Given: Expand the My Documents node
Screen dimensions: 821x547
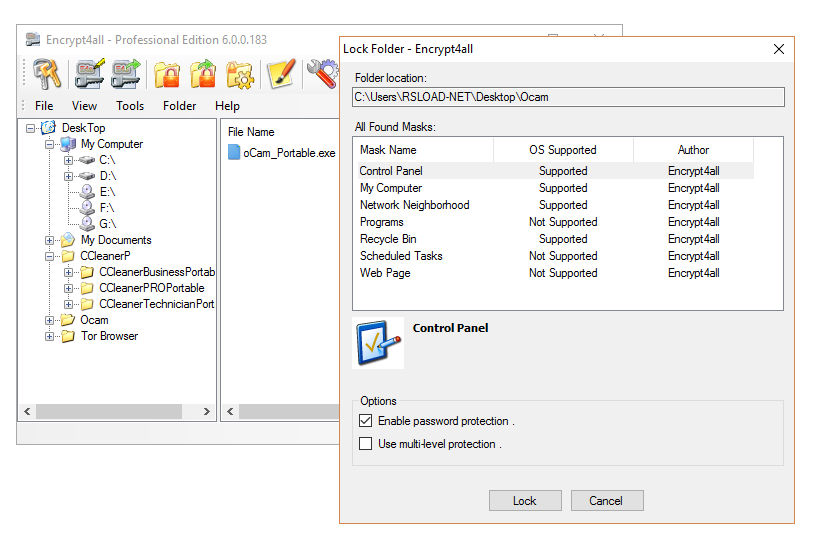Looking at the screenshot, I should point(49,240).
